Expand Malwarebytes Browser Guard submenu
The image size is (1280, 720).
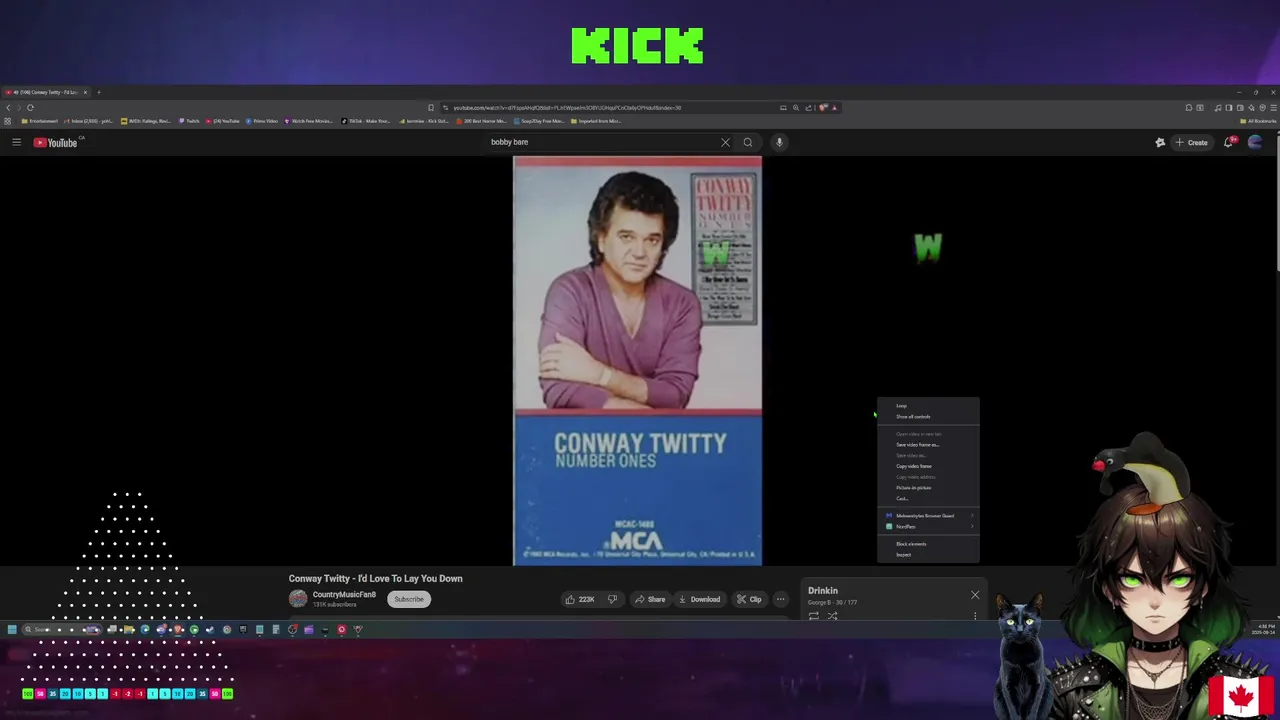(928, 516)
